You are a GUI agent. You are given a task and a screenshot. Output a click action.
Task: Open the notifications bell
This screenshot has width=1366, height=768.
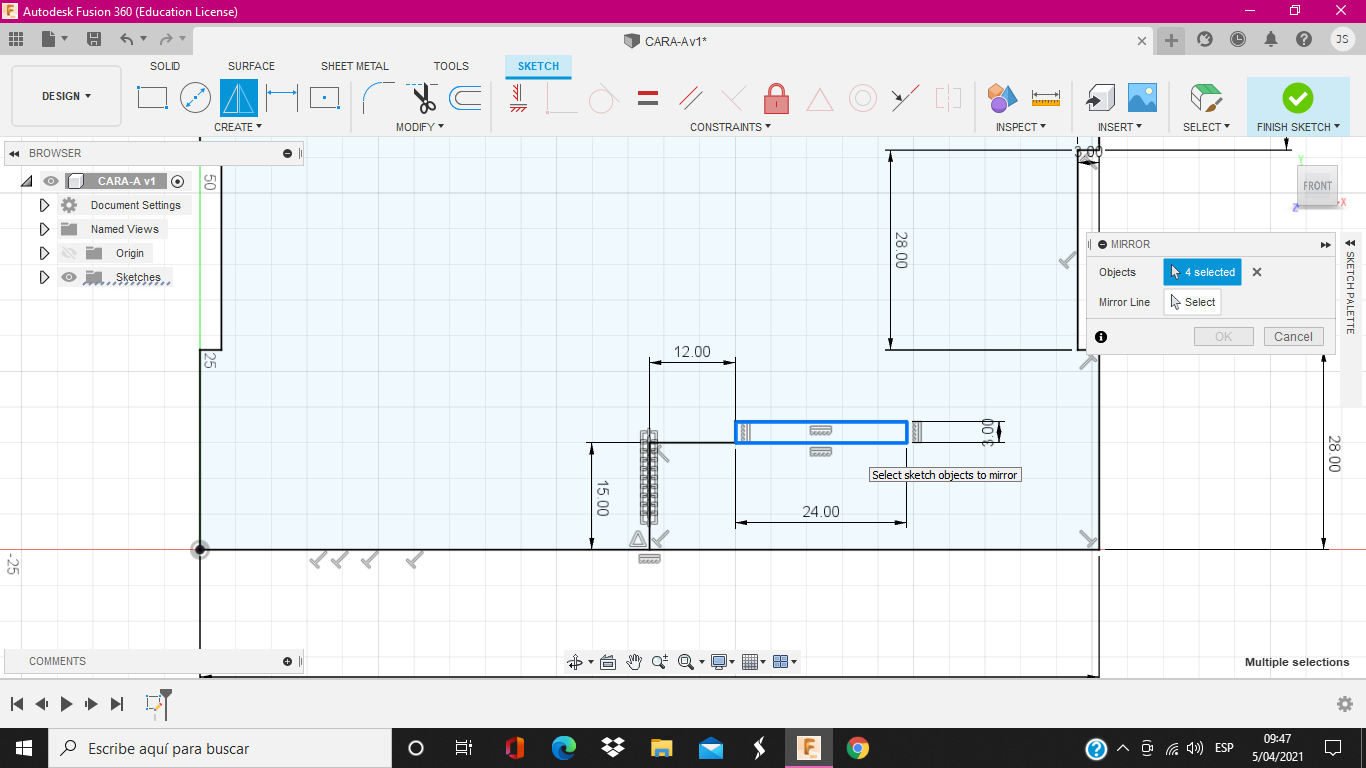[1271, 39]
